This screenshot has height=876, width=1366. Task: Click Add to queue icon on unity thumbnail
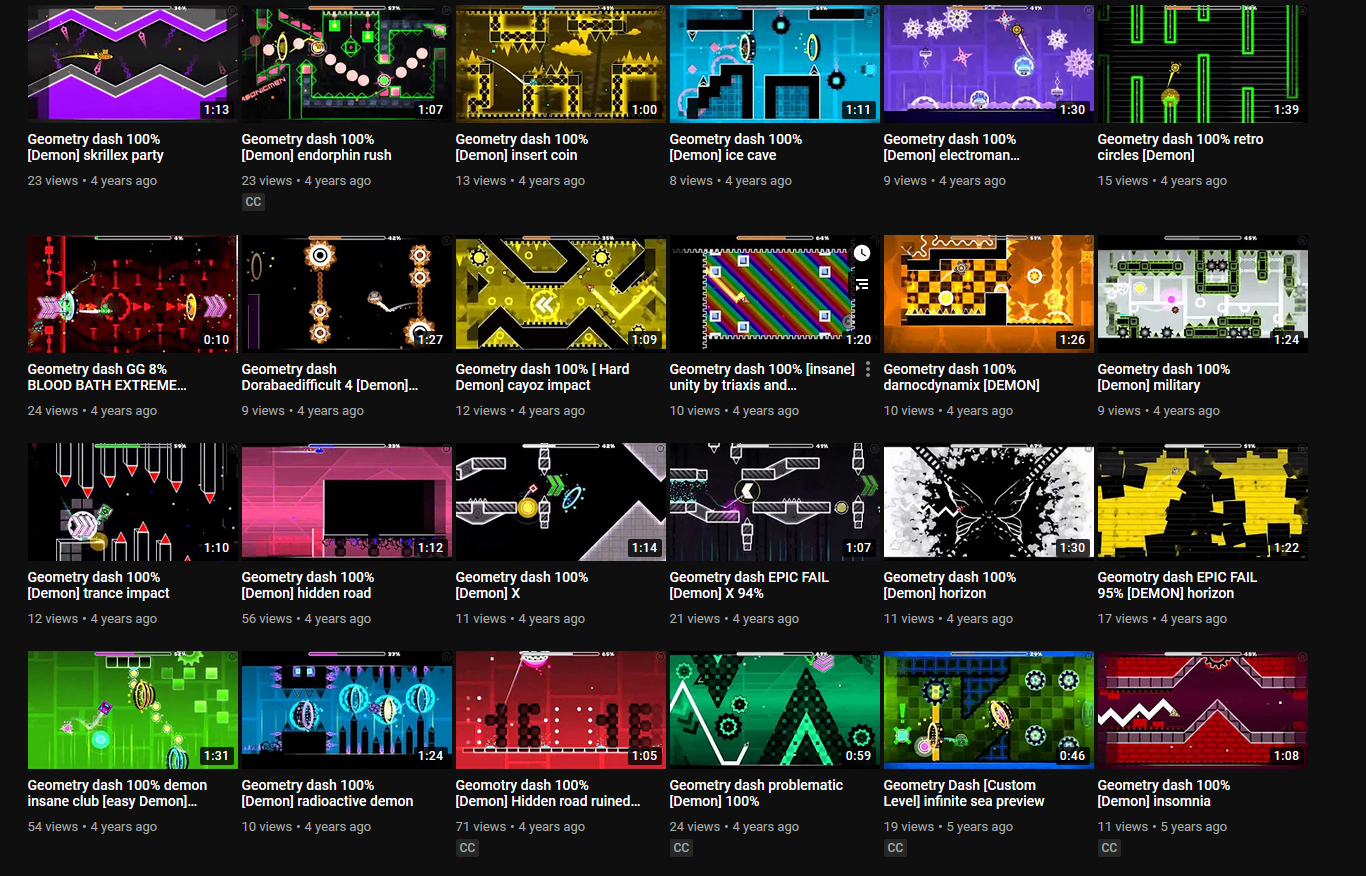tap(862, 285)
